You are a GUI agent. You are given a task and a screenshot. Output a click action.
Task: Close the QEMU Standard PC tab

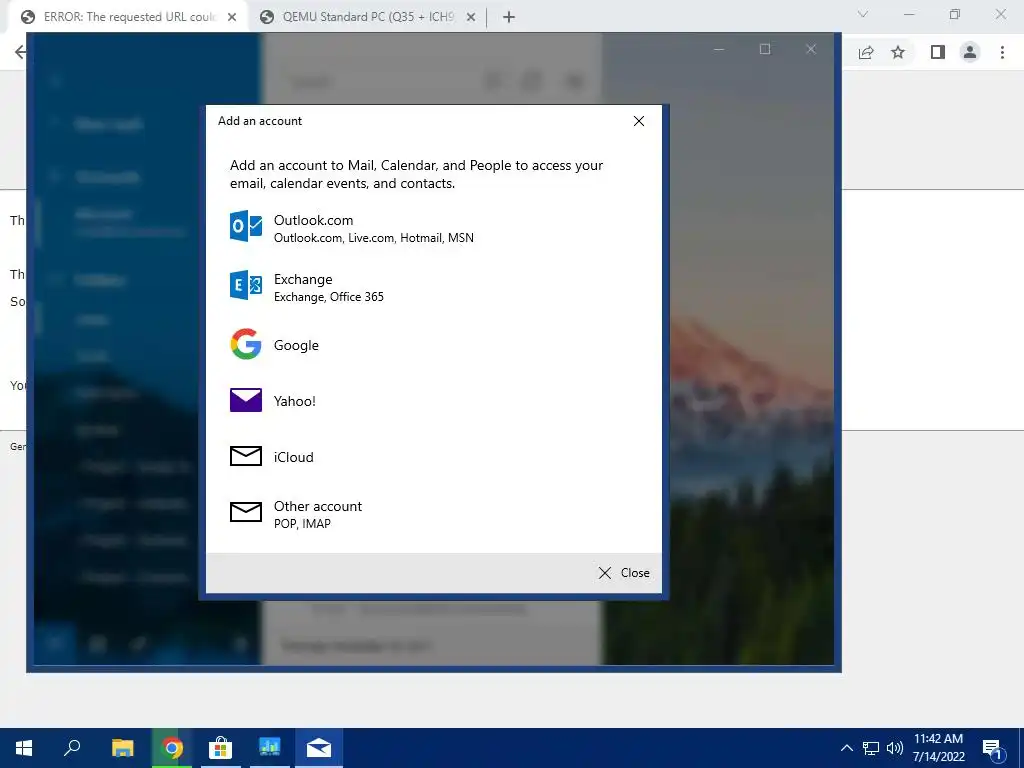[471, 17]
